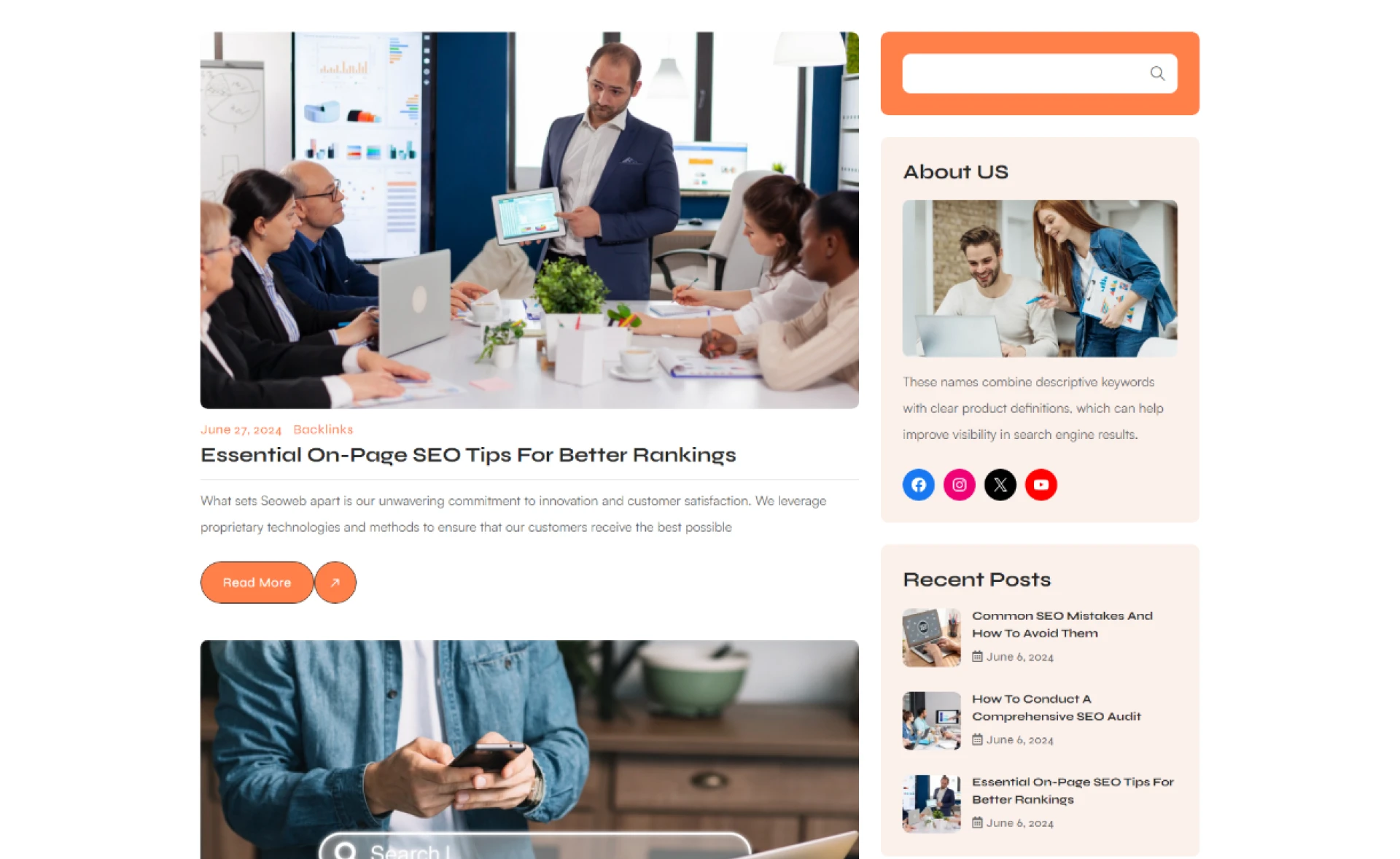Open the YouTube social icon
Screen dimensions: 1400x859
pos(1041,484)
